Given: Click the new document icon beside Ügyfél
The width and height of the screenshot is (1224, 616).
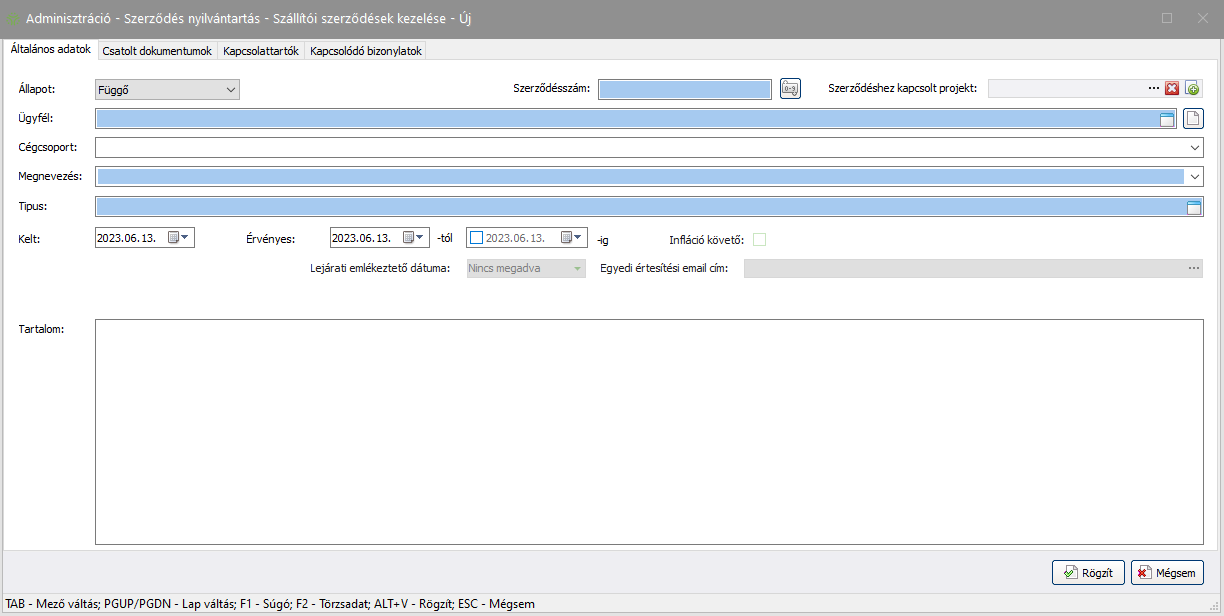Looking at the screenshot, I should tap(1192, 119).
